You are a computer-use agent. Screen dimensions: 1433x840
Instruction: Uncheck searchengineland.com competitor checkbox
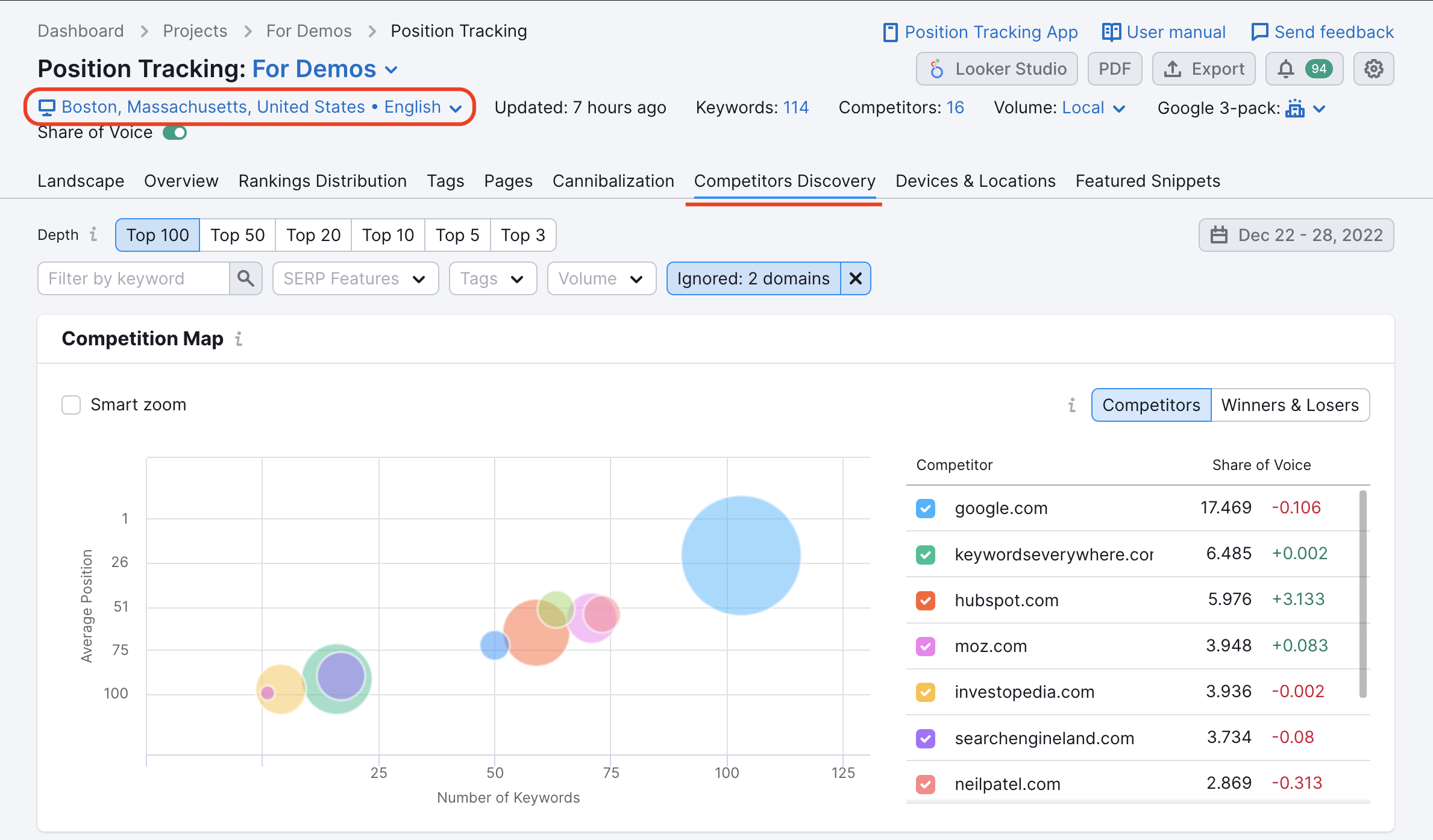pos(926,738)
